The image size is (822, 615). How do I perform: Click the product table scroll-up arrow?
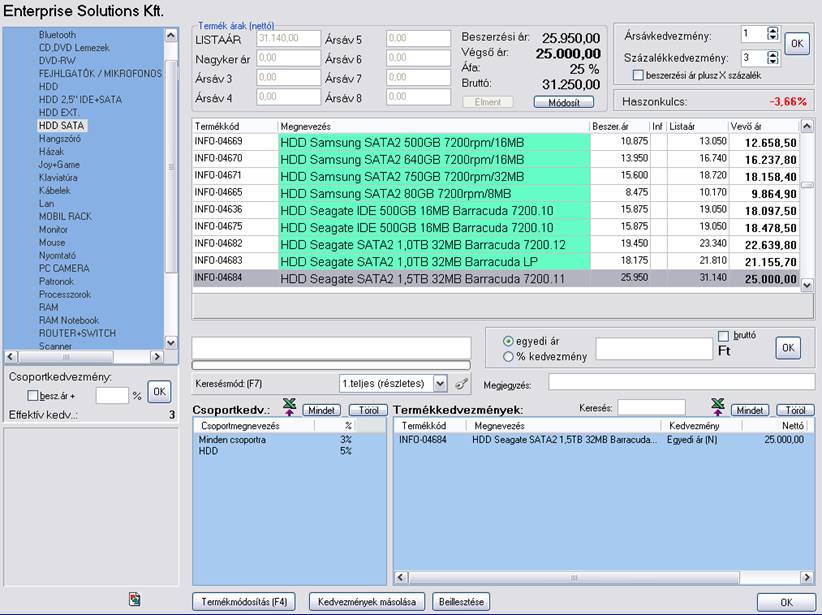807,126
